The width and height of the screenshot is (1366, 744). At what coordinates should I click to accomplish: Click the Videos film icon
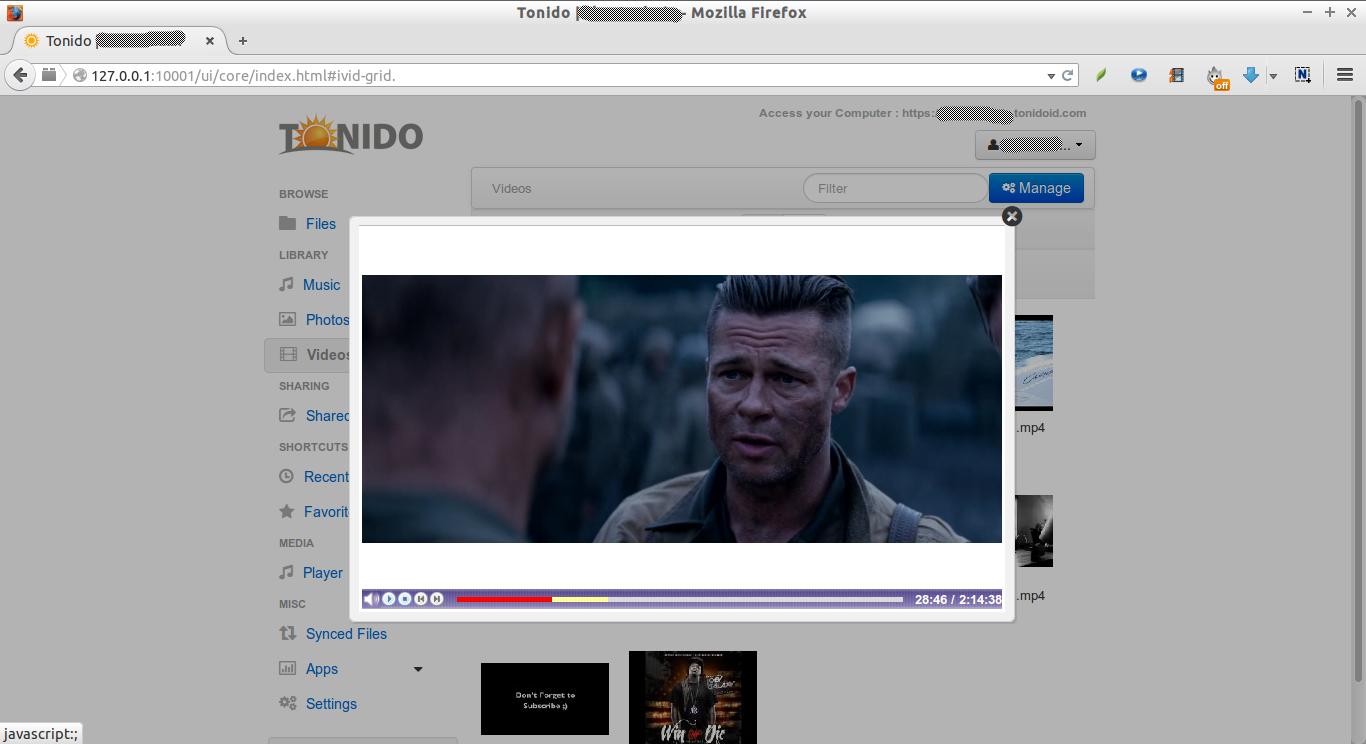point(288,354)
